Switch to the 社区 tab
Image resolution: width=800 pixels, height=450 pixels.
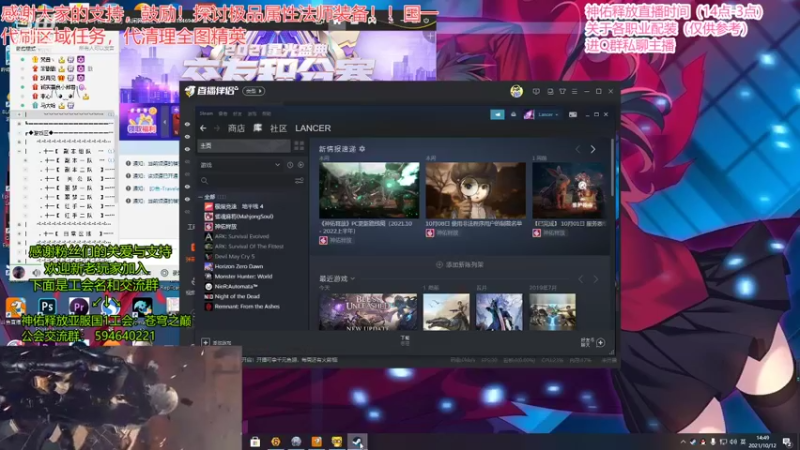[x=278, y=128]
